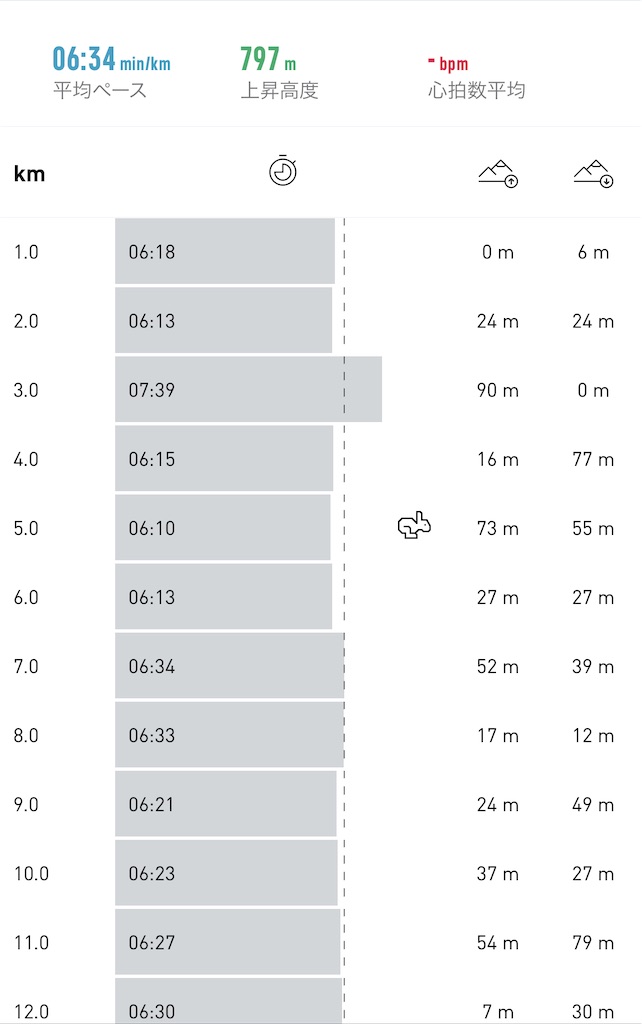Tap the 平均ペース label
The image size is (642, 1024).
100,90
